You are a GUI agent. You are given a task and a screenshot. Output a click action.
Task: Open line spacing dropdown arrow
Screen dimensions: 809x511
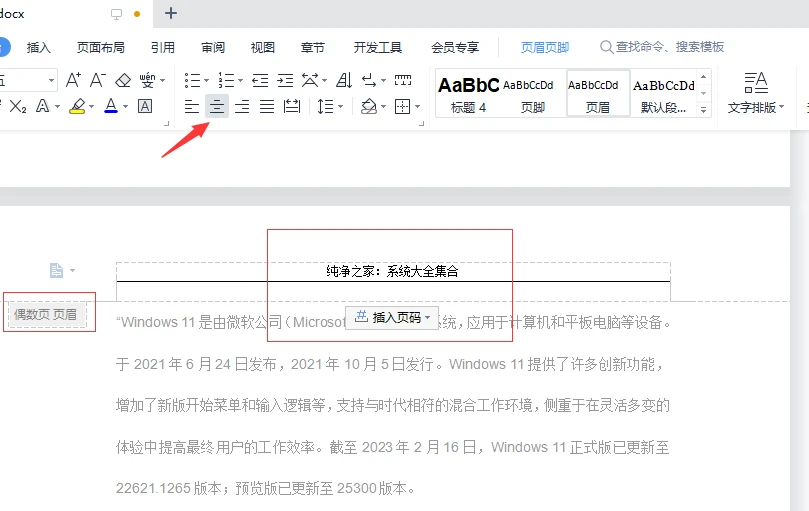pos(341,107)
